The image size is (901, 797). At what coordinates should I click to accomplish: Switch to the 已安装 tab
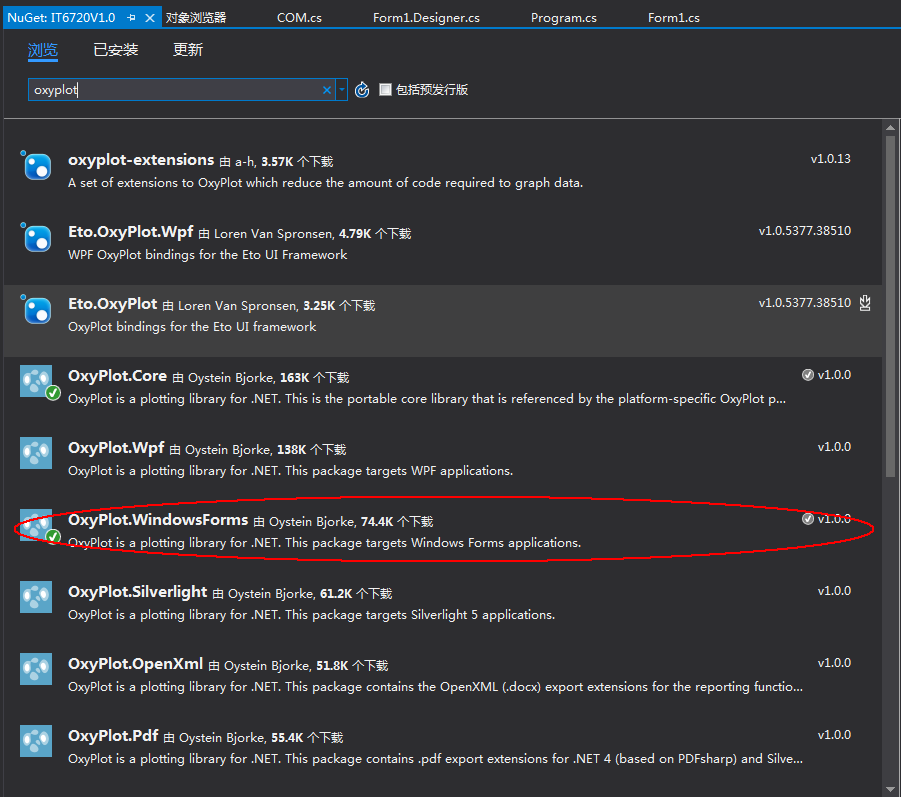point(115,50)
